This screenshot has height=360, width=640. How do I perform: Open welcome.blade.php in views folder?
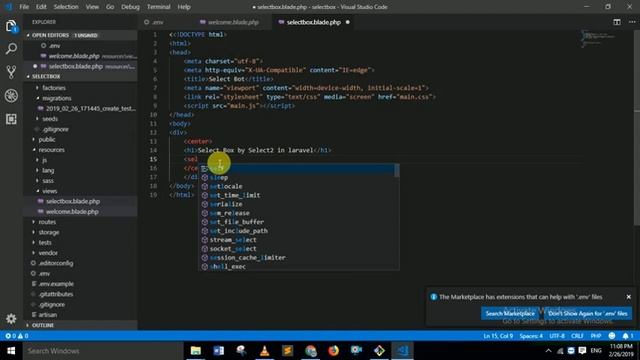(x=72, y=211)
